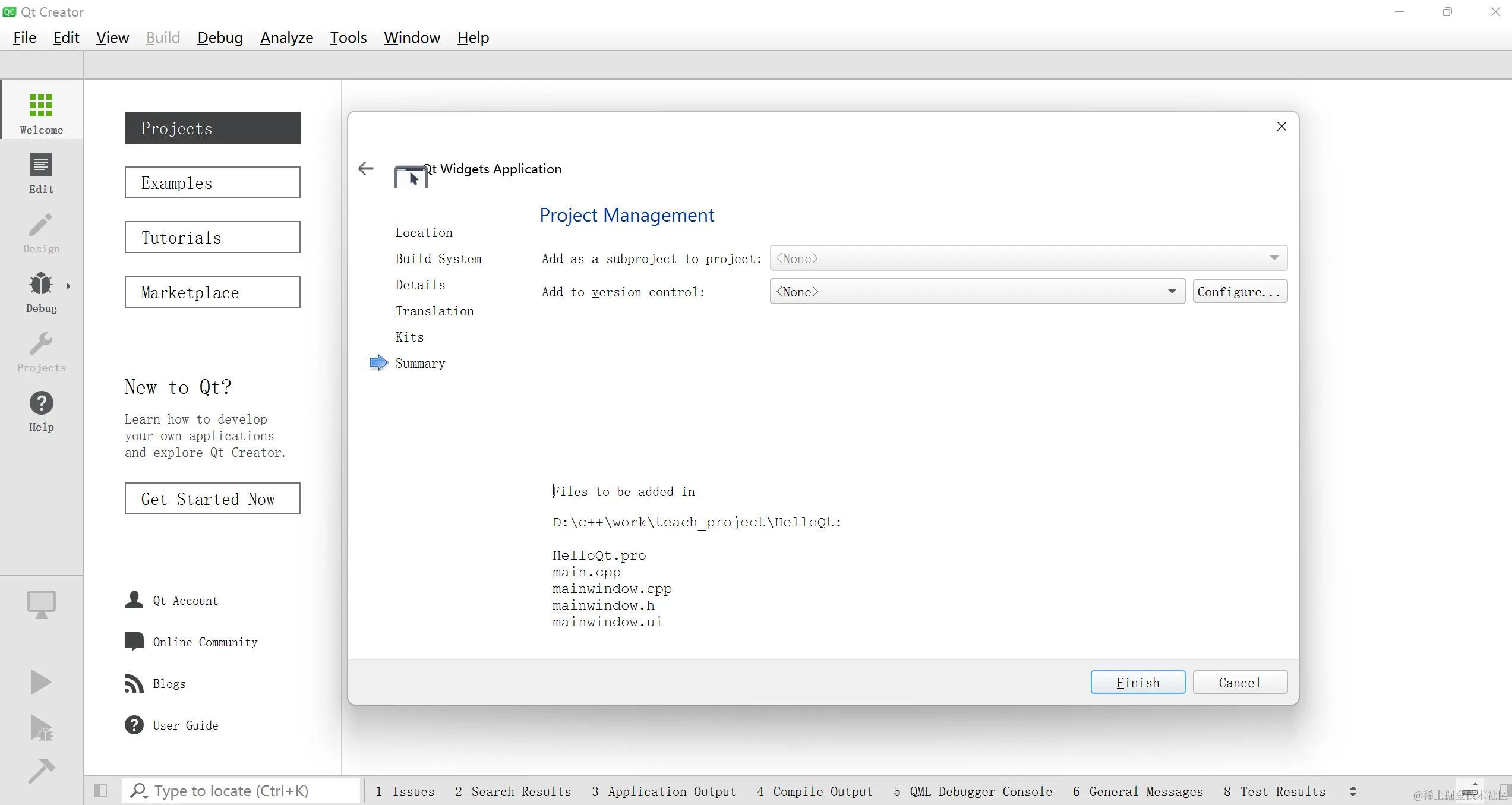Click the Finish button
The image size is (1512, 805).
point(1137,683)
